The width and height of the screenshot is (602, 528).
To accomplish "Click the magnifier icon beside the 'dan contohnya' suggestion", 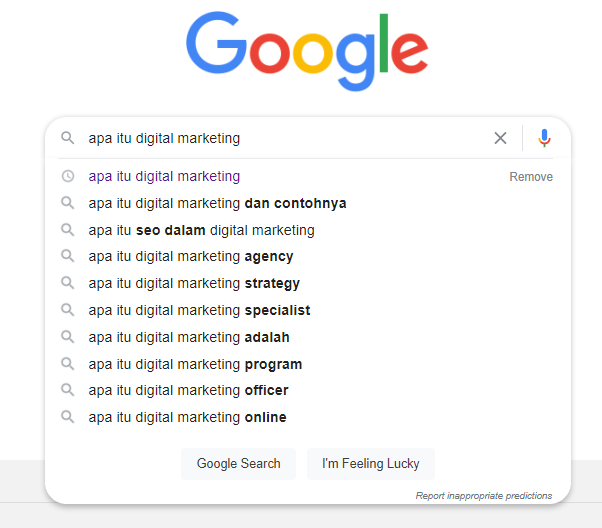I will point(68,203).
